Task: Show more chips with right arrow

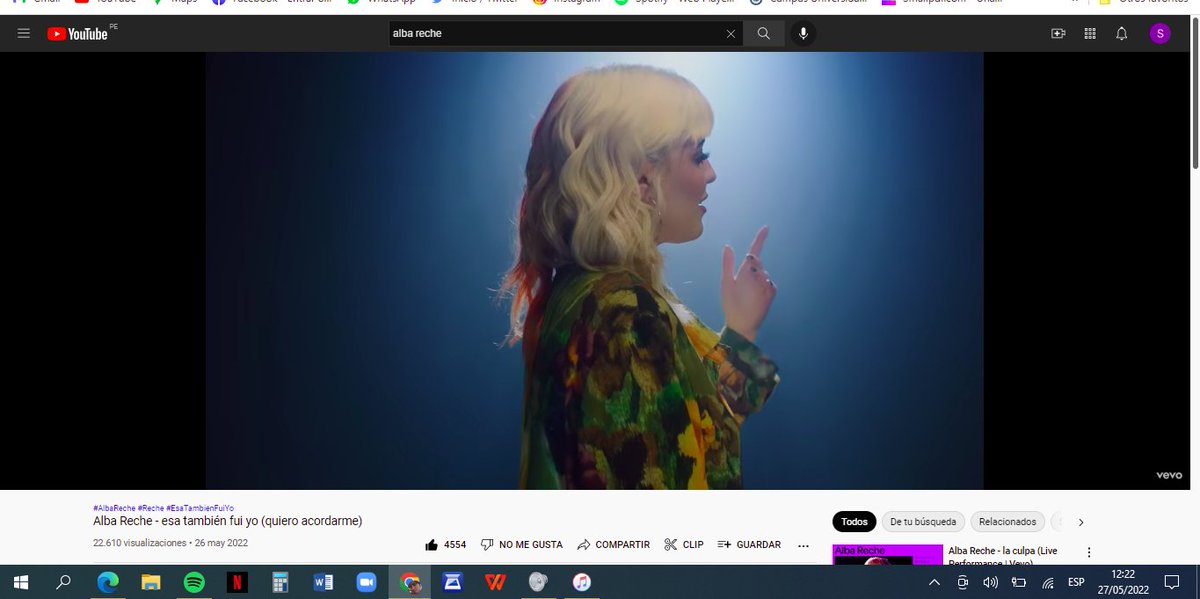Action: click(1081, 522)
